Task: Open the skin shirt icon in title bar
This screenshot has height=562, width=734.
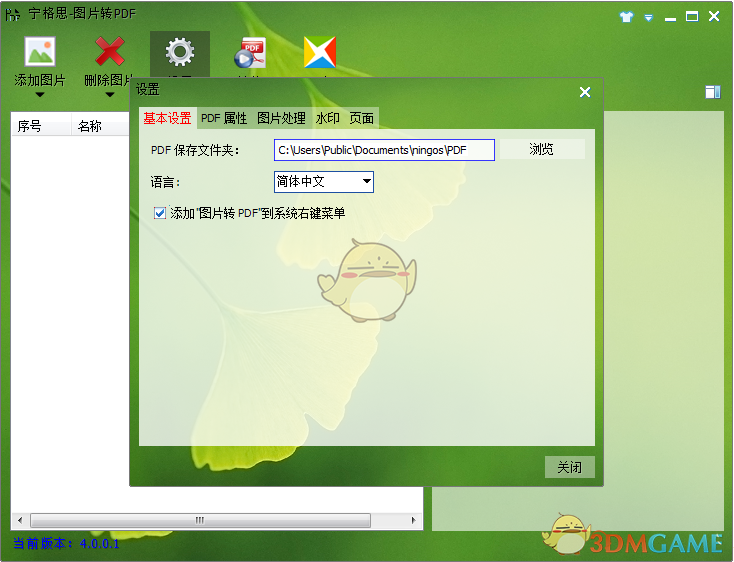Action: coord(626,17)
